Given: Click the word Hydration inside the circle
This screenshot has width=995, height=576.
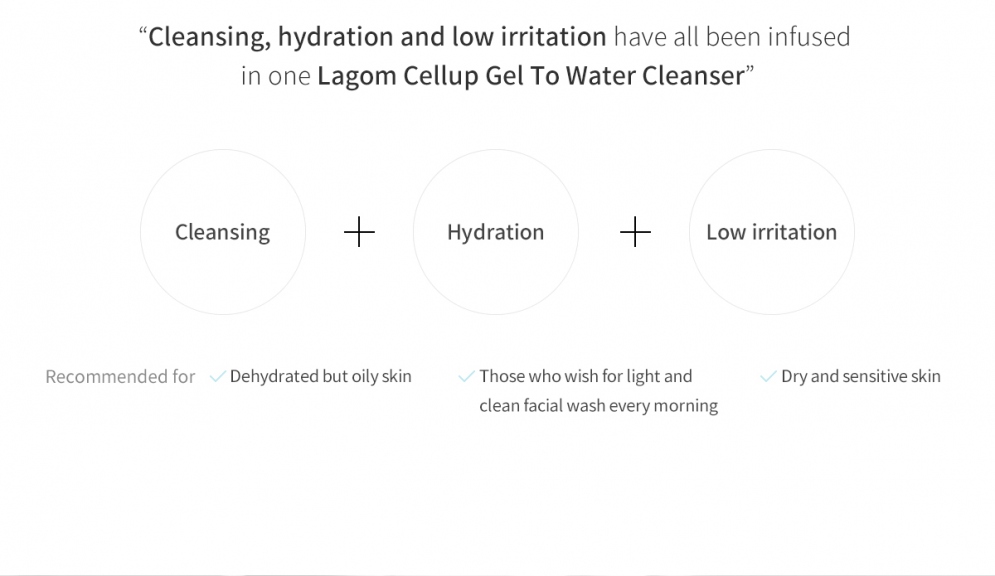Looking at the screenshot, I should [496, 232].
